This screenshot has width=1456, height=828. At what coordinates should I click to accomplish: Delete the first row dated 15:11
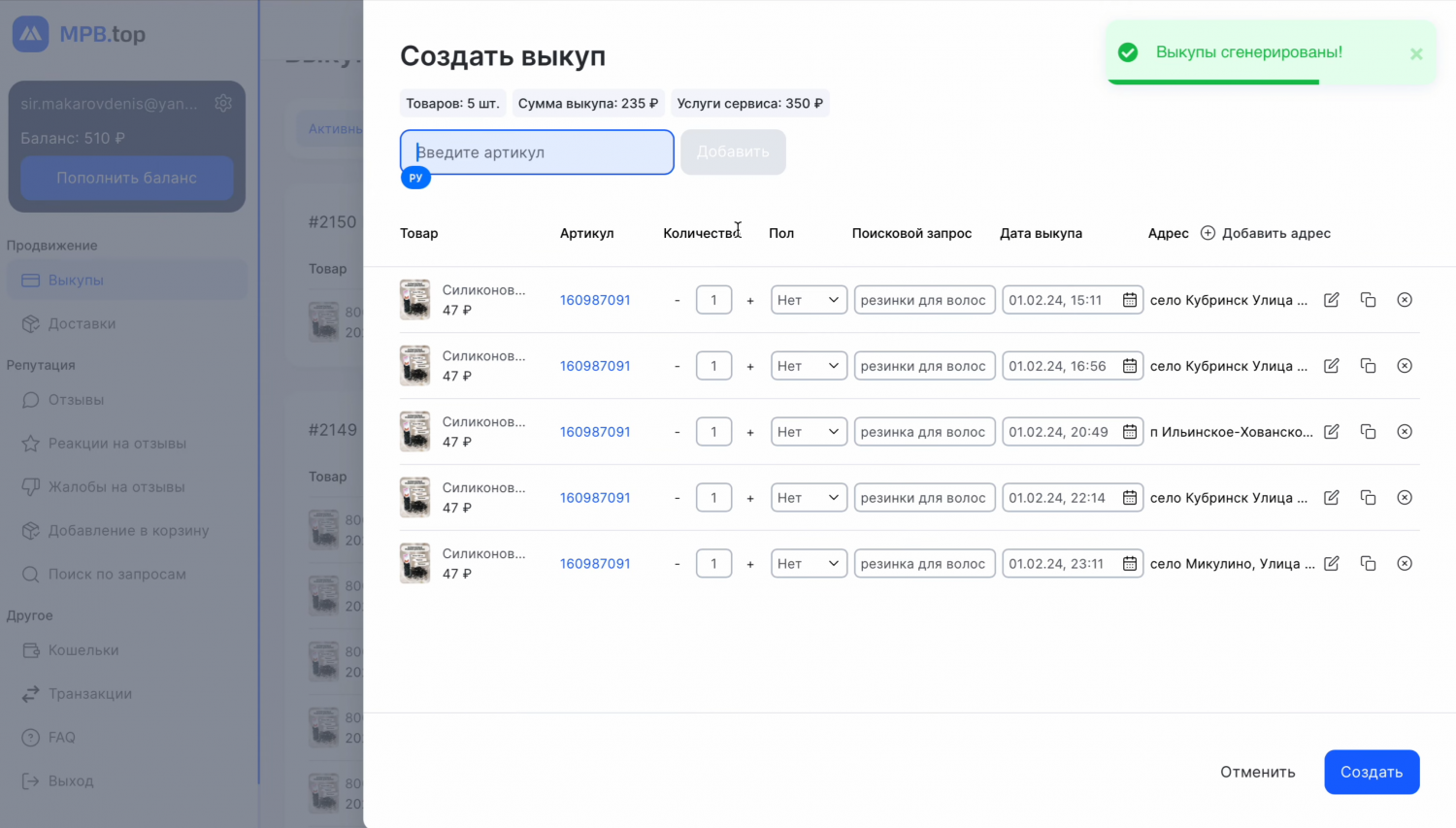pos(1405,300)
